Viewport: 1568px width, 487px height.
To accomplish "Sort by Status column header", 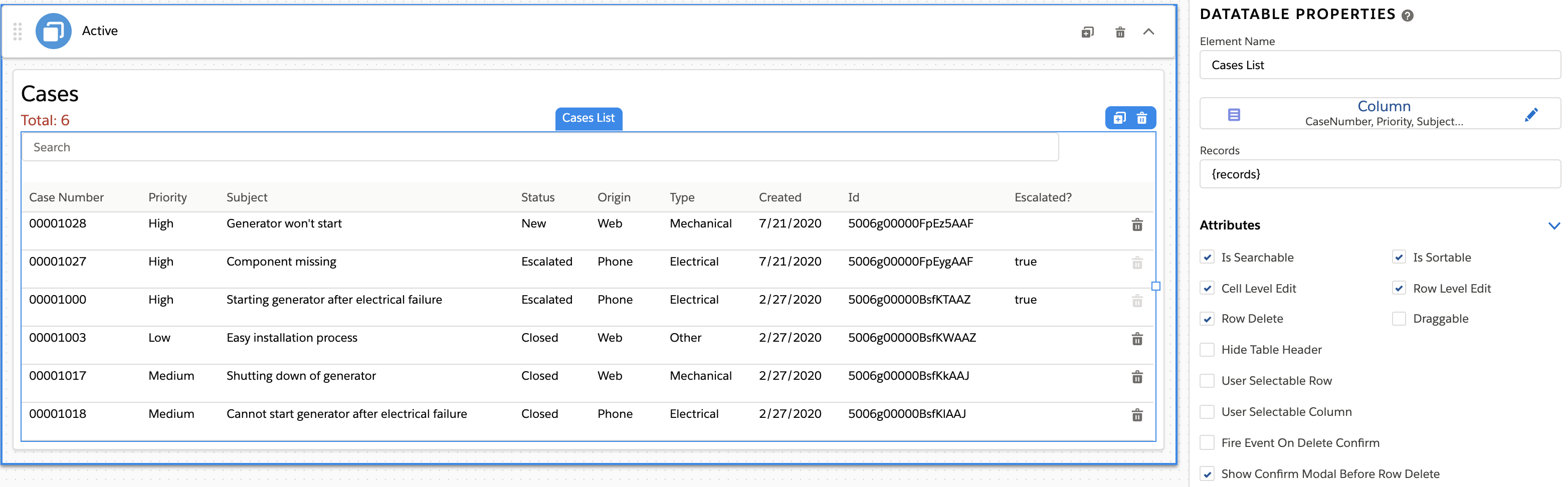I will [x=537, y=197].
